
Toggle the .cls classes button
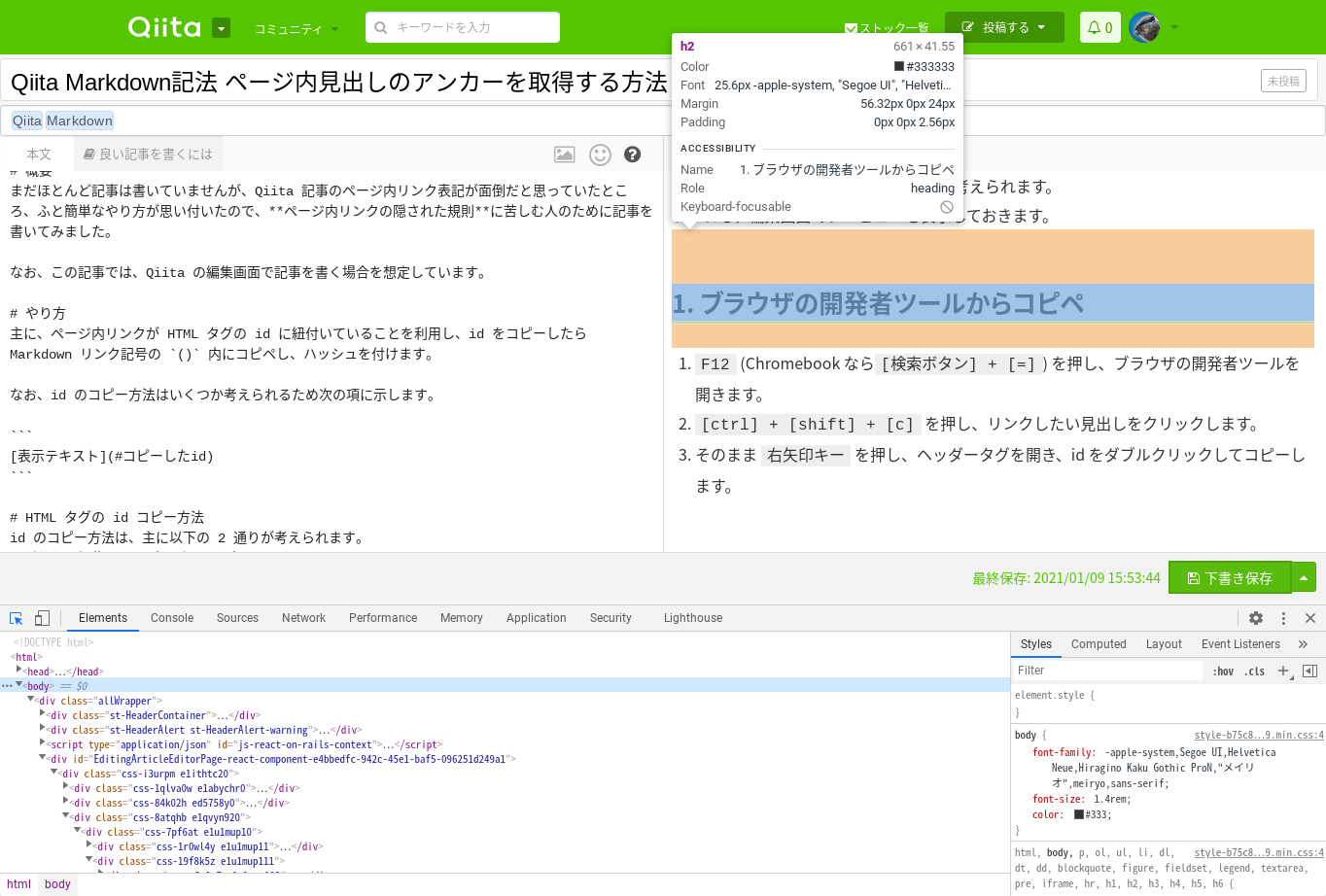(1255, 672)
